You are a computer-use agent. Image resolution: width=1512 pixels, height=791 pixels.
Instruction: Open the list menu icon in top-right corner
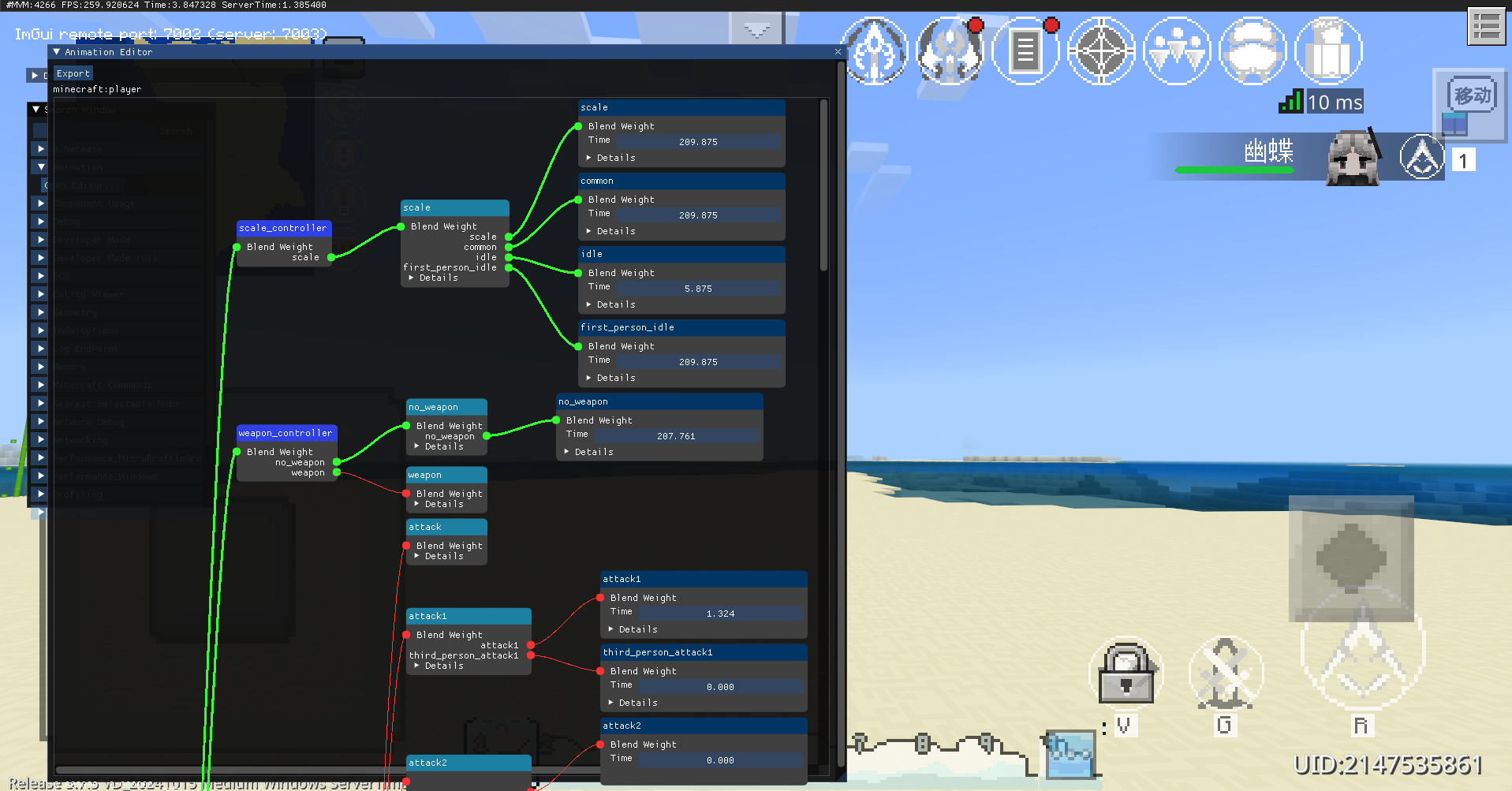pos(1486,26)
